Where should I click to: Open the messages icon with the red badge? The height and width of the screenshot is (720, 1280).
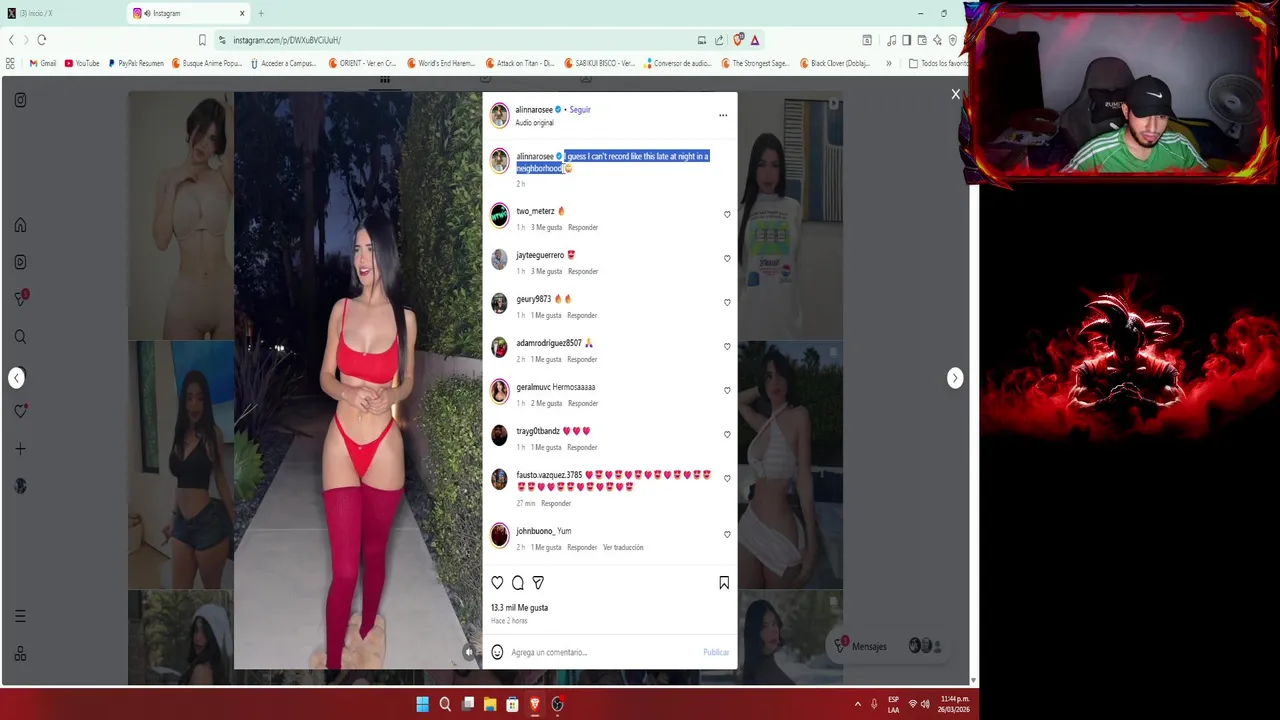pyautogui.click(x=21, y=298)
